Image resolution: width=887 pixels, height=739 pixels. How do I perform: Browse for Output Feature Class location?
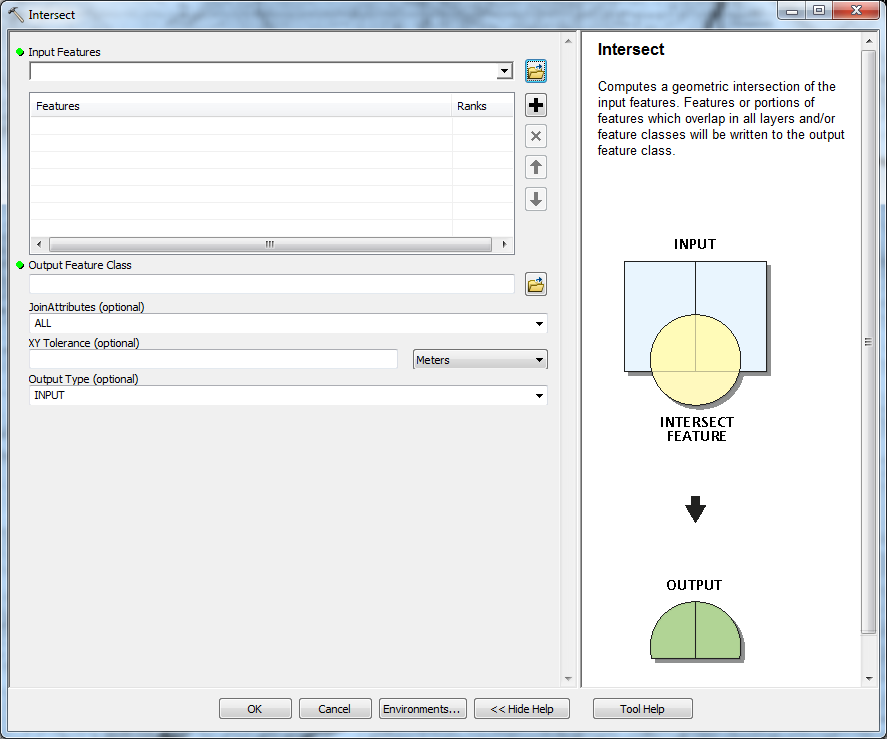[536, 285]
